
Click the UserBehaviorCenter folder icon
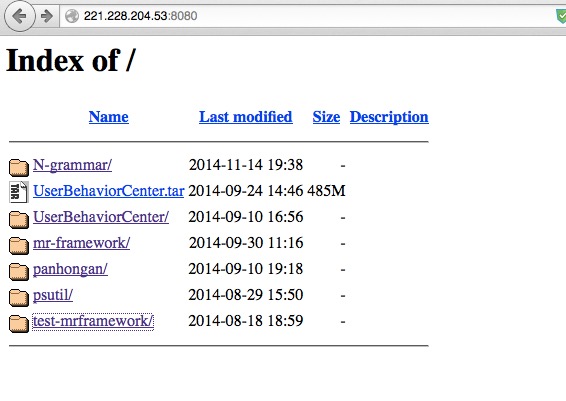pos(19,219)
